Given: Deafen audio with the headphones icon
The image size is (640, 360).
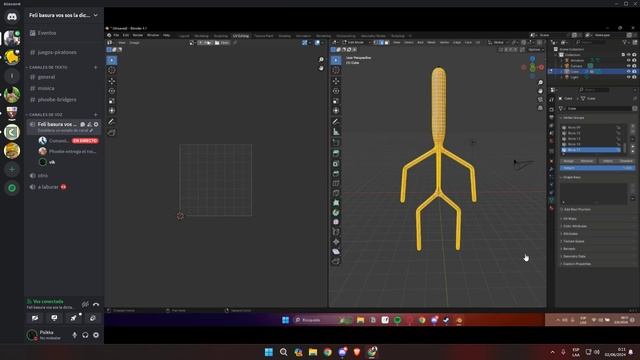Looking at the screenshot, I should click(x=85, y=335).
